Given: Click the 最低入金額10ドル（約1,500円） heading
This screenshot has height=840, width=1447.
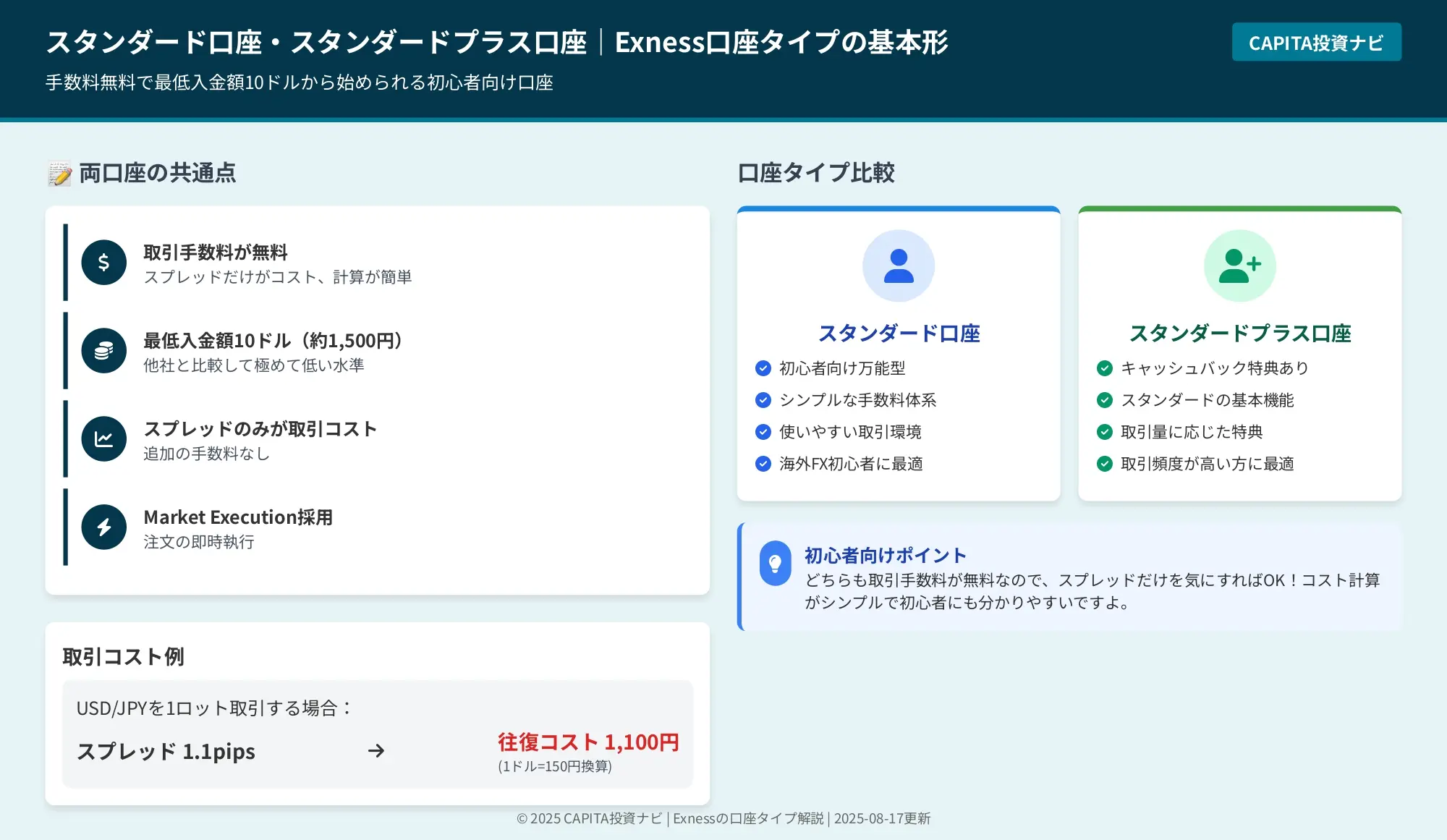Looking at the screenshot, I should click(273, 341).
